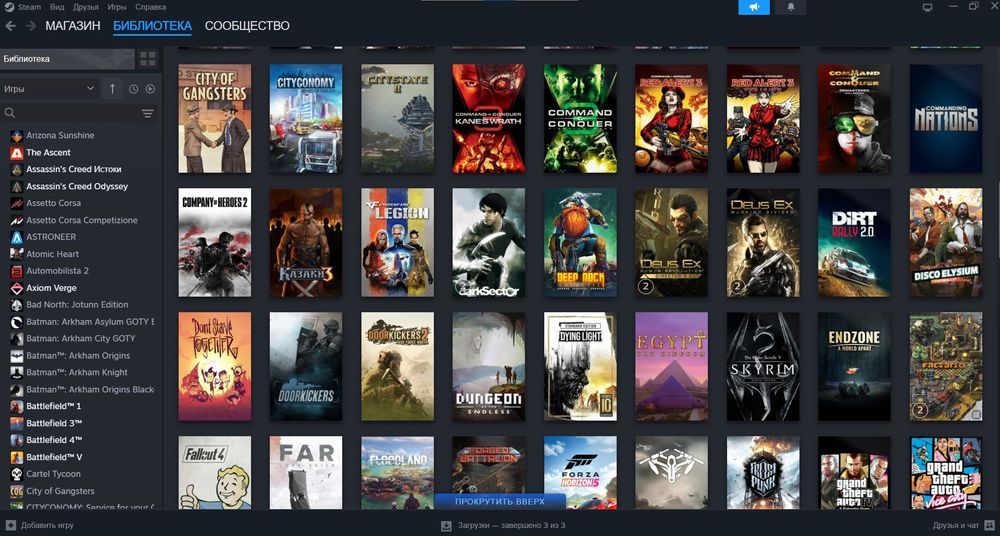
Task: Select Assassin's Creed Odyssey in the list
Action: click(x=77, y=186)
